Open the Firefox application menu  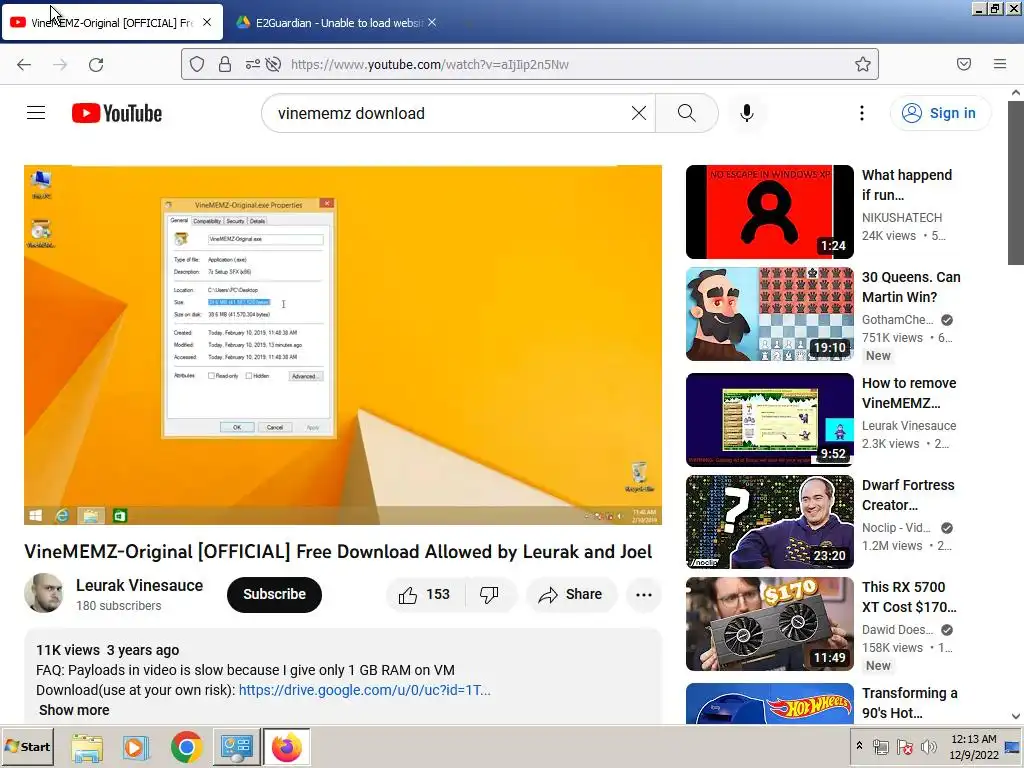point(1000,64)
